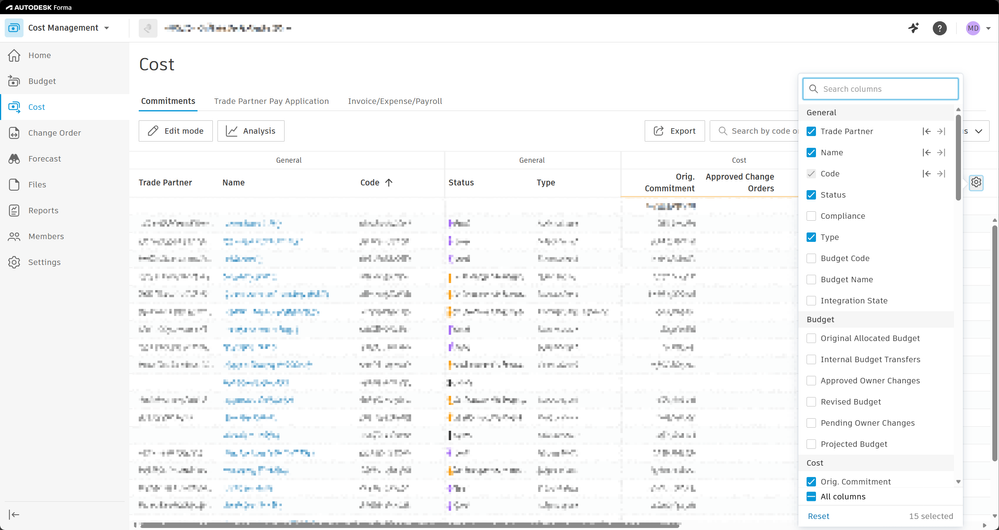Screen dimensions: 999x530
Task: Open the dropdown right of the search box
Action: [977, 131]
